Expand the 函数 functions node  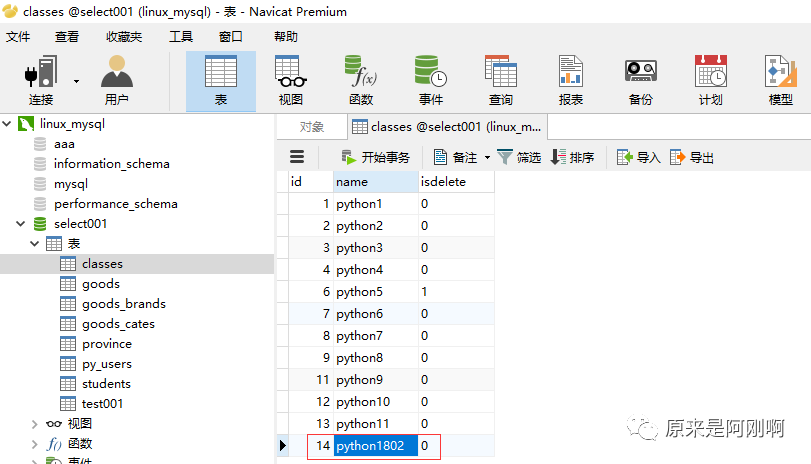[x=35, y=444]
